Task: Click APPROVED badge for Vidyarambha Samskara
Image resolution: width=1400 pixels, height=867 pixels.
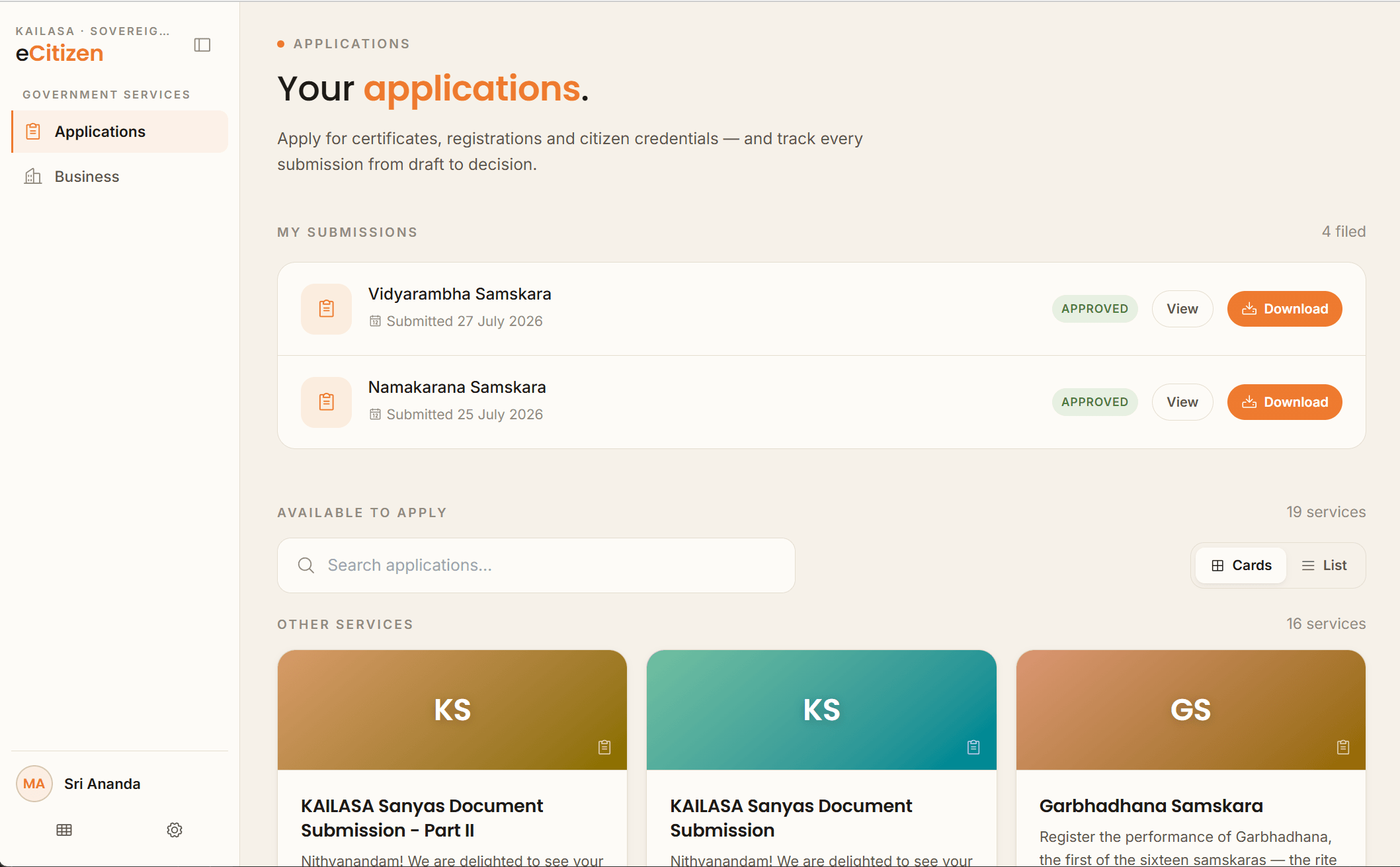Action: click(1095, 309)
